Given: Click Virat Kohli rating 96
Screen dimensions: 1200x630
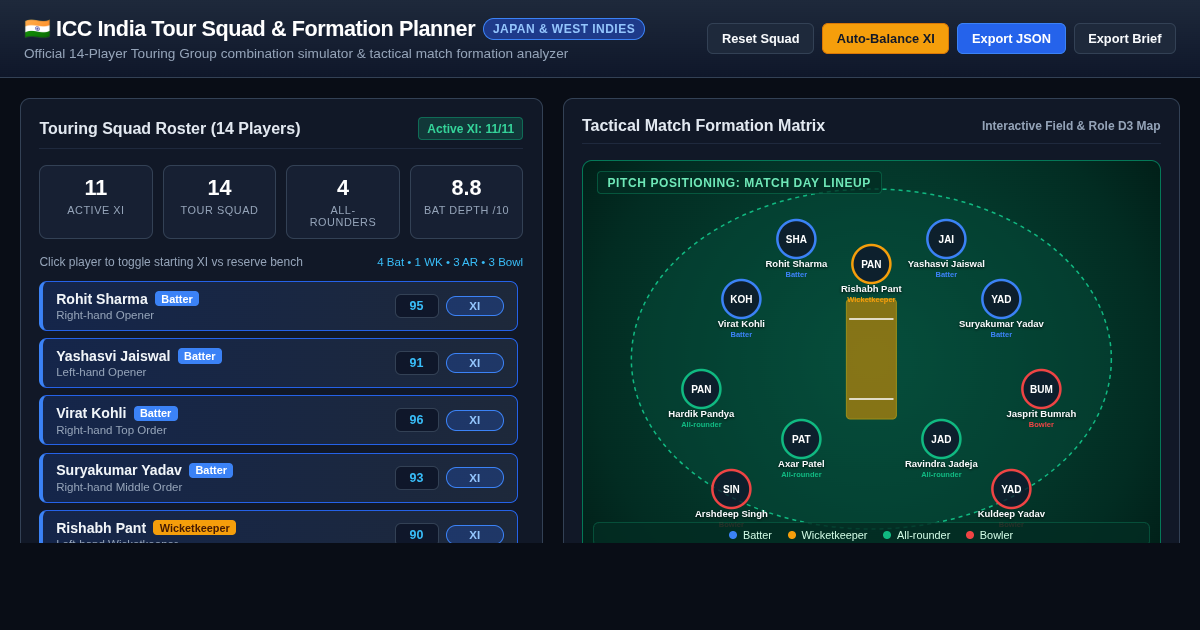Looking at the screenshot, I should pyautogui.click(x=416, y=420).
